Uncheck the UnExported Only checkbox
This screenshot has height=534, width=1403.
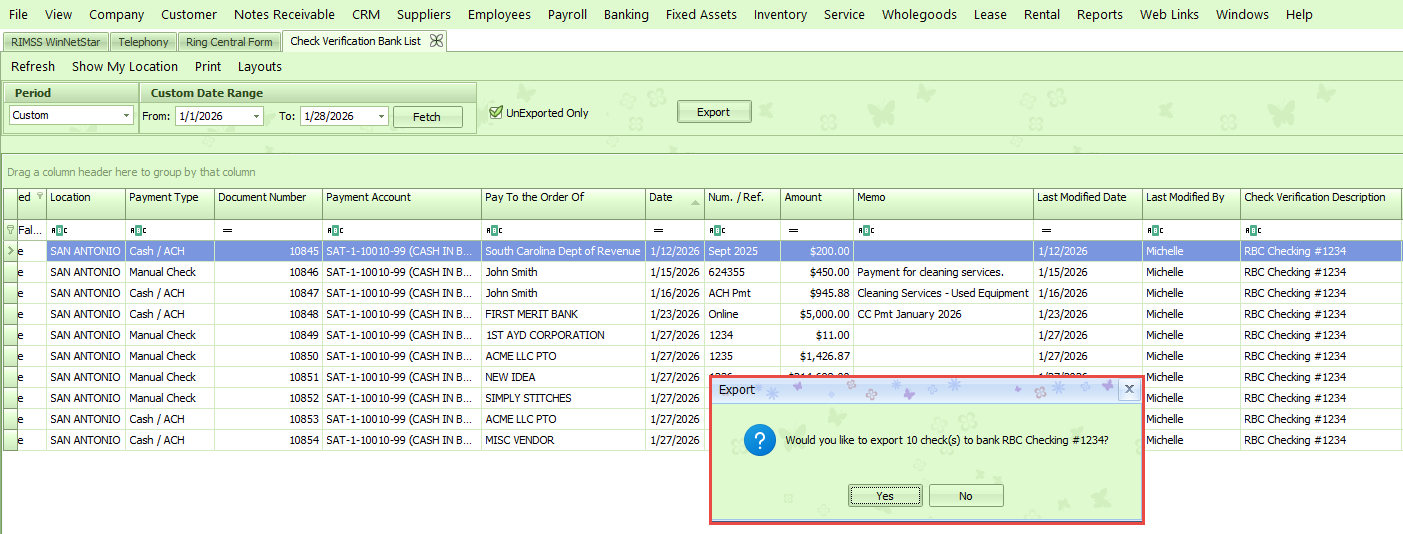496,113
